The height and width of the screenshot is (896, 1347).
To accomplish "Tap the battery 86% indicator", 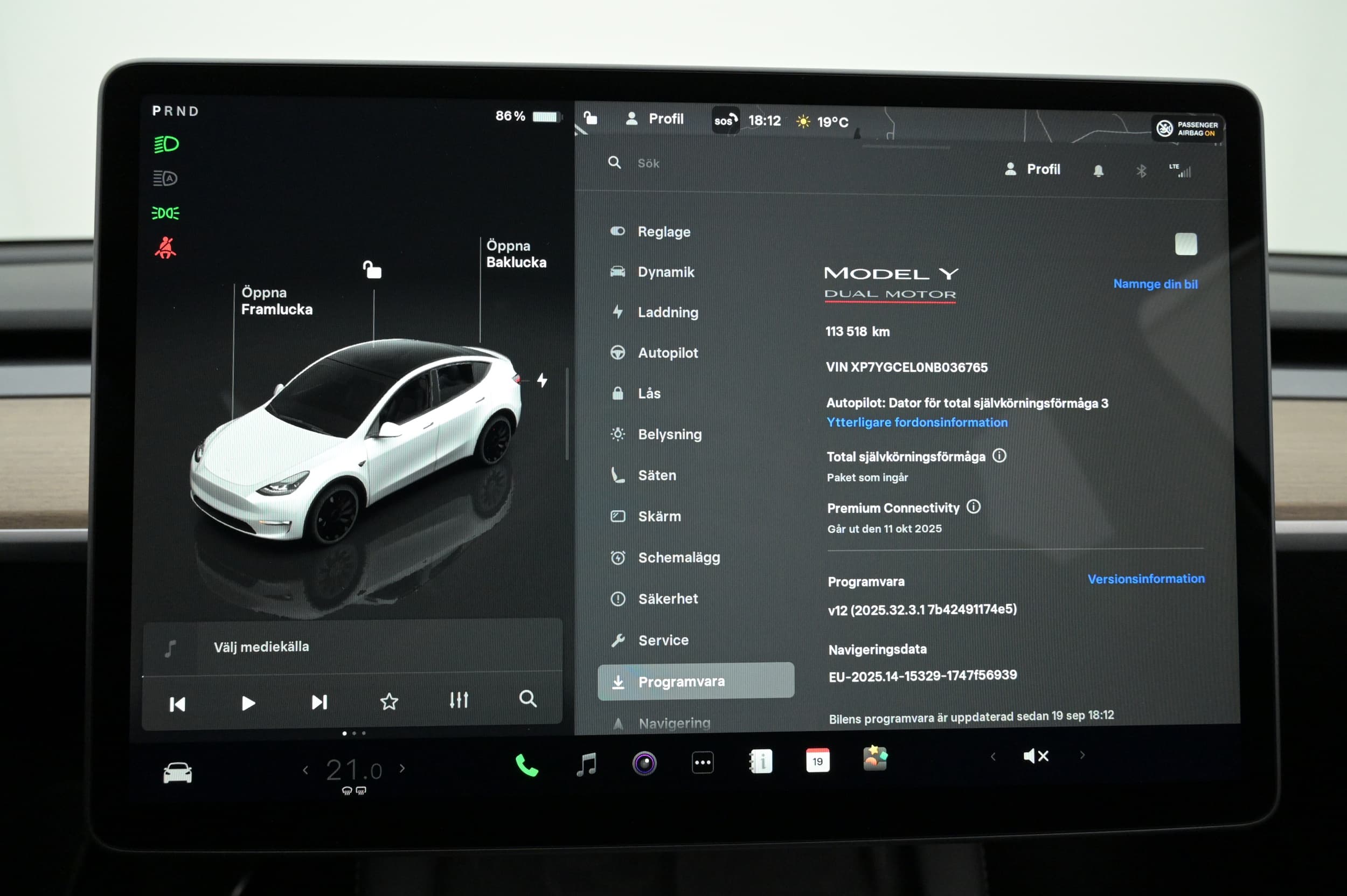I will coord(528,116).
